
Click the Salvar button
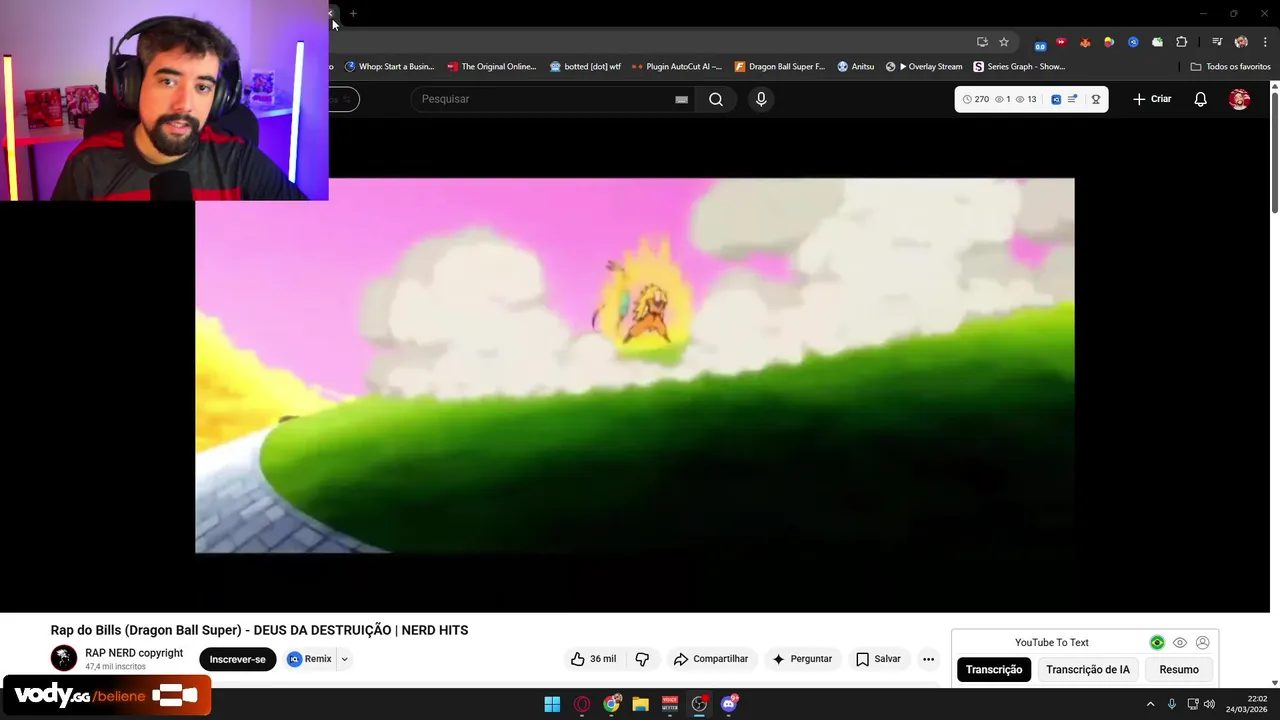(x=878, y=659)
